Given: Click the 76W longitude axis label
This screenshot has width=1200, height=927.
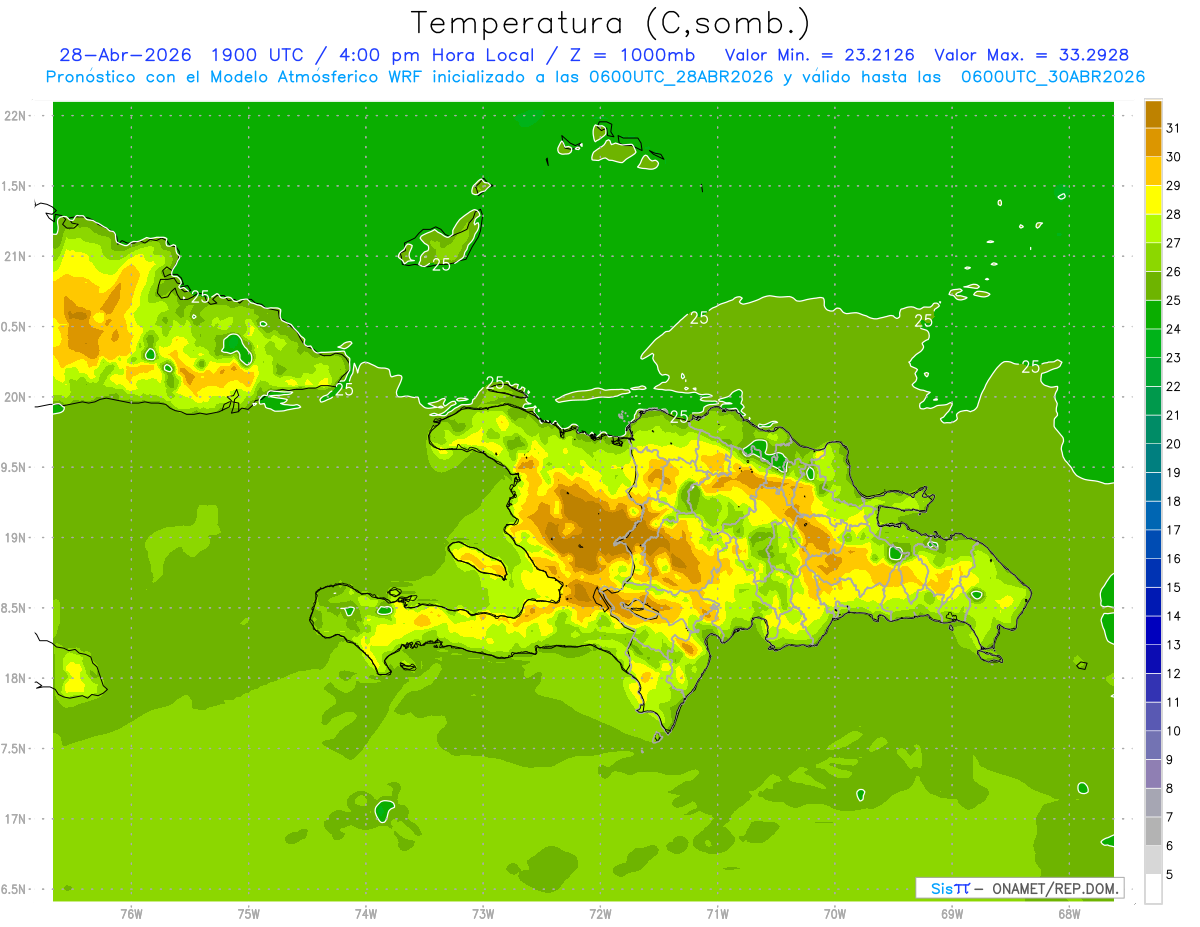Looking at the screenshot, I should [131, 914].
